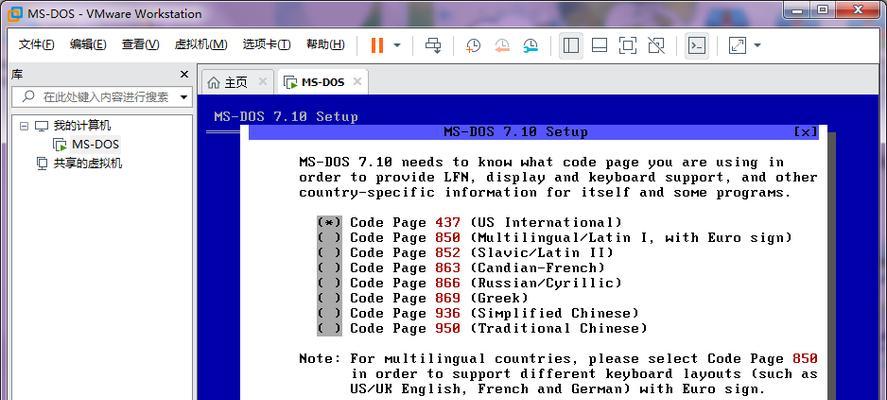Toggle the library sidebar view icon
Viewport: 887px width, 400px height.
point(571,45)
